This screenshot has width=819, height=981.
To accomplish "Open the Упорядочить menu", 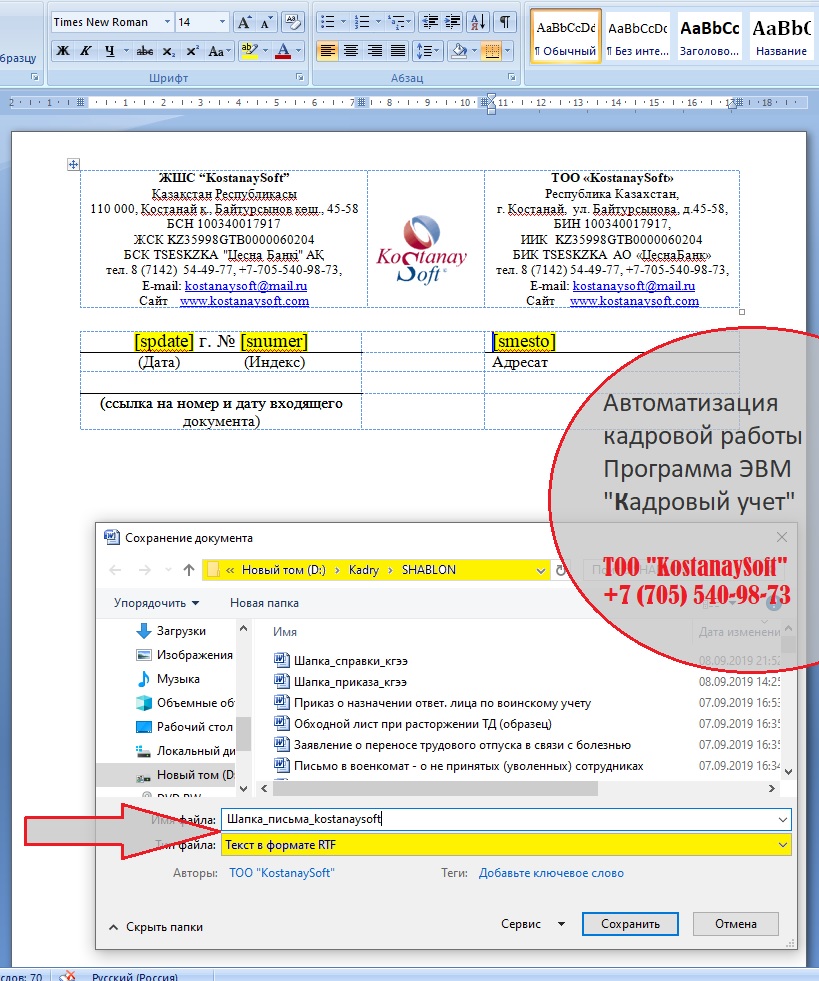I will (x=156, y=603).
